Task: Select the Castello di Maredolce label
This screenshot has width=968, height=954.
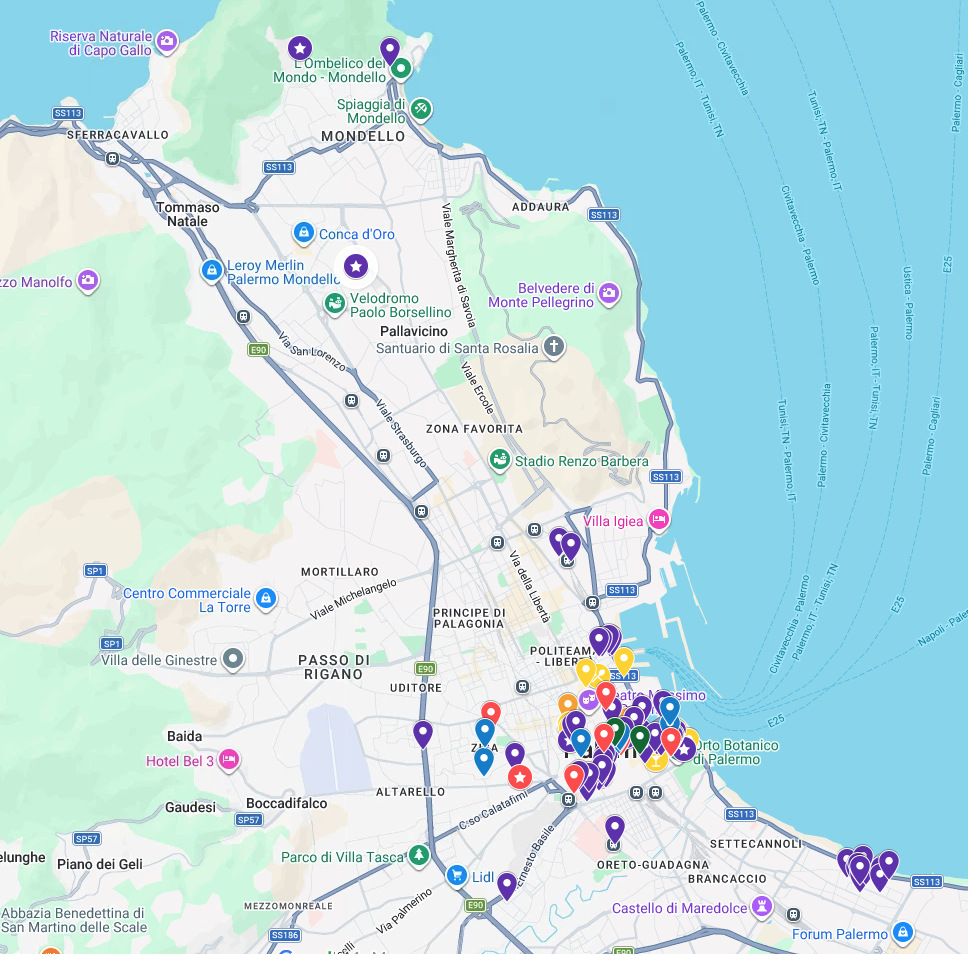Action: click(x=679, y=908)
